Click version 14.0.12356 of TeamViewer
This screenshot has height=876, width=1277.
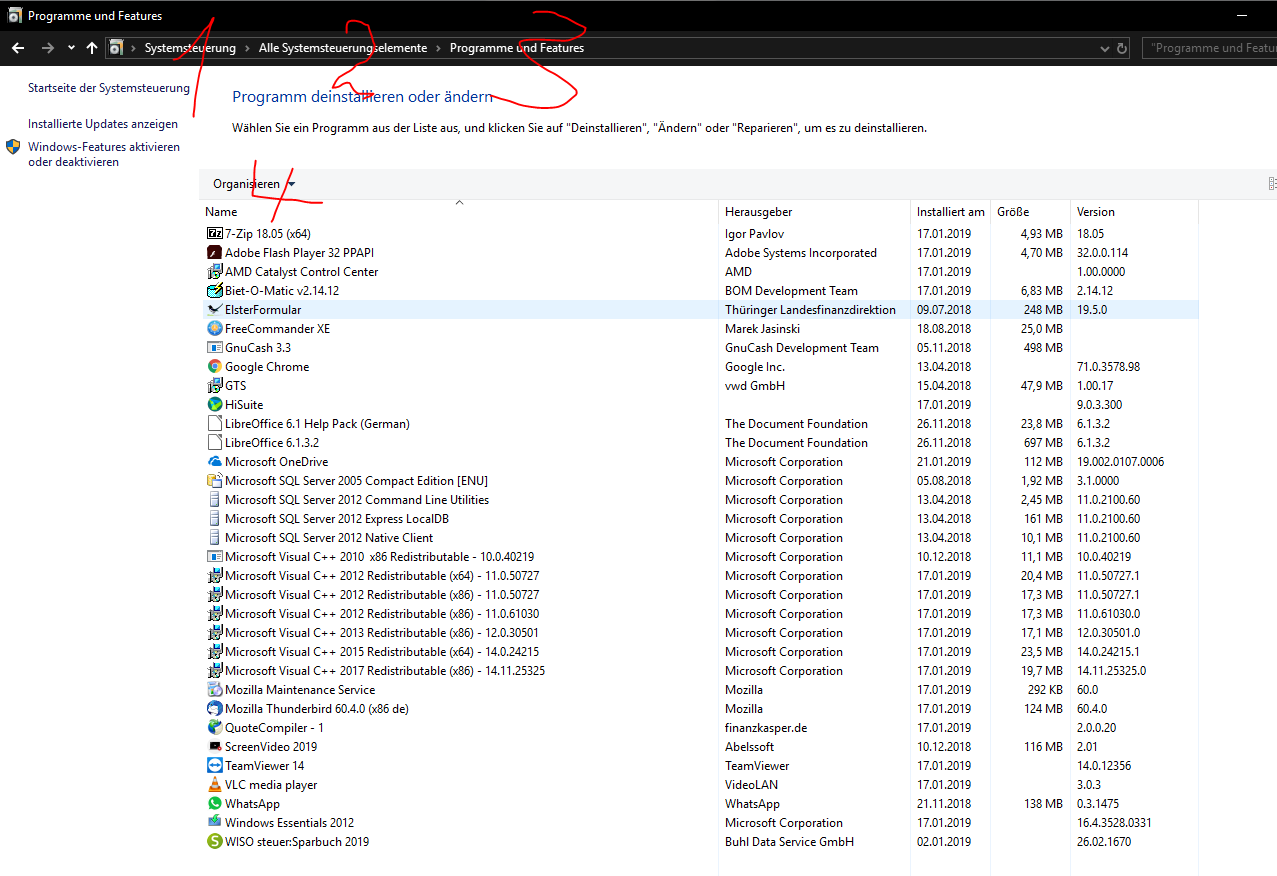(1105, 766)
